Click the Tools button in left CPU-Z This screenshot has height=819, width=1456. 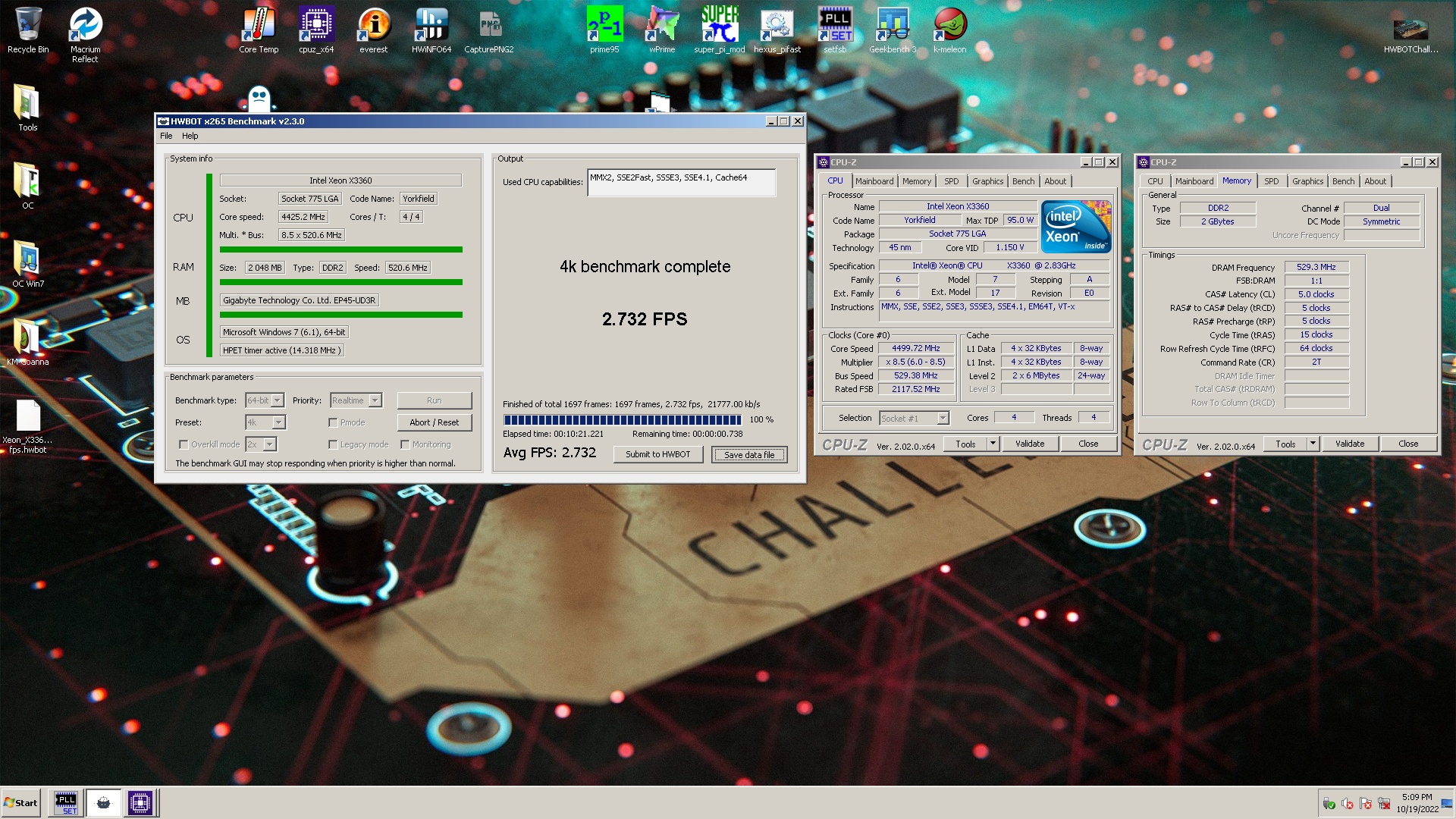[965, 444]
